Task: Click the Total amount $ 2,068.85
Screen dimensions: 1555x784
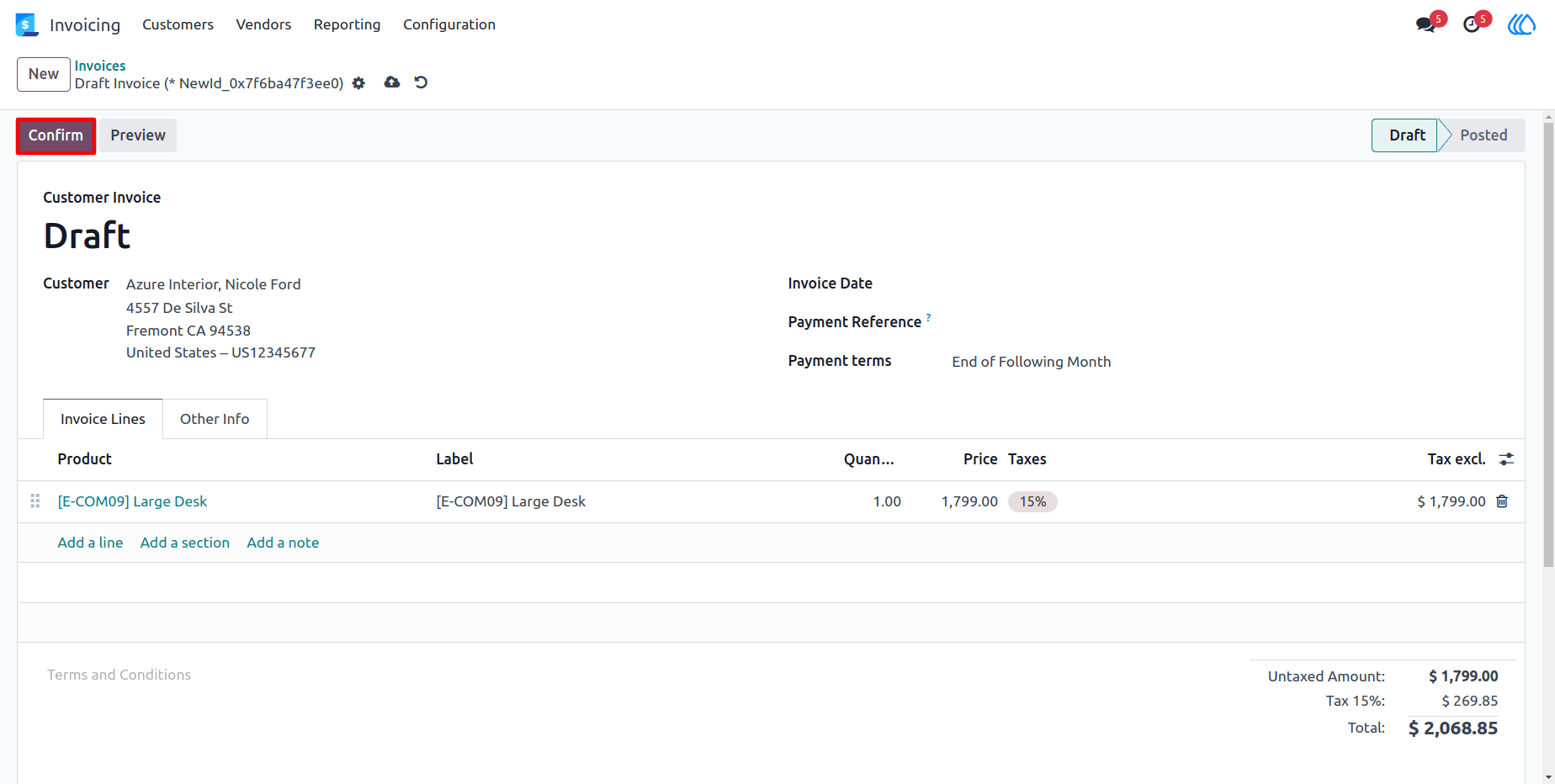Action: click(x=1453, y=728)
